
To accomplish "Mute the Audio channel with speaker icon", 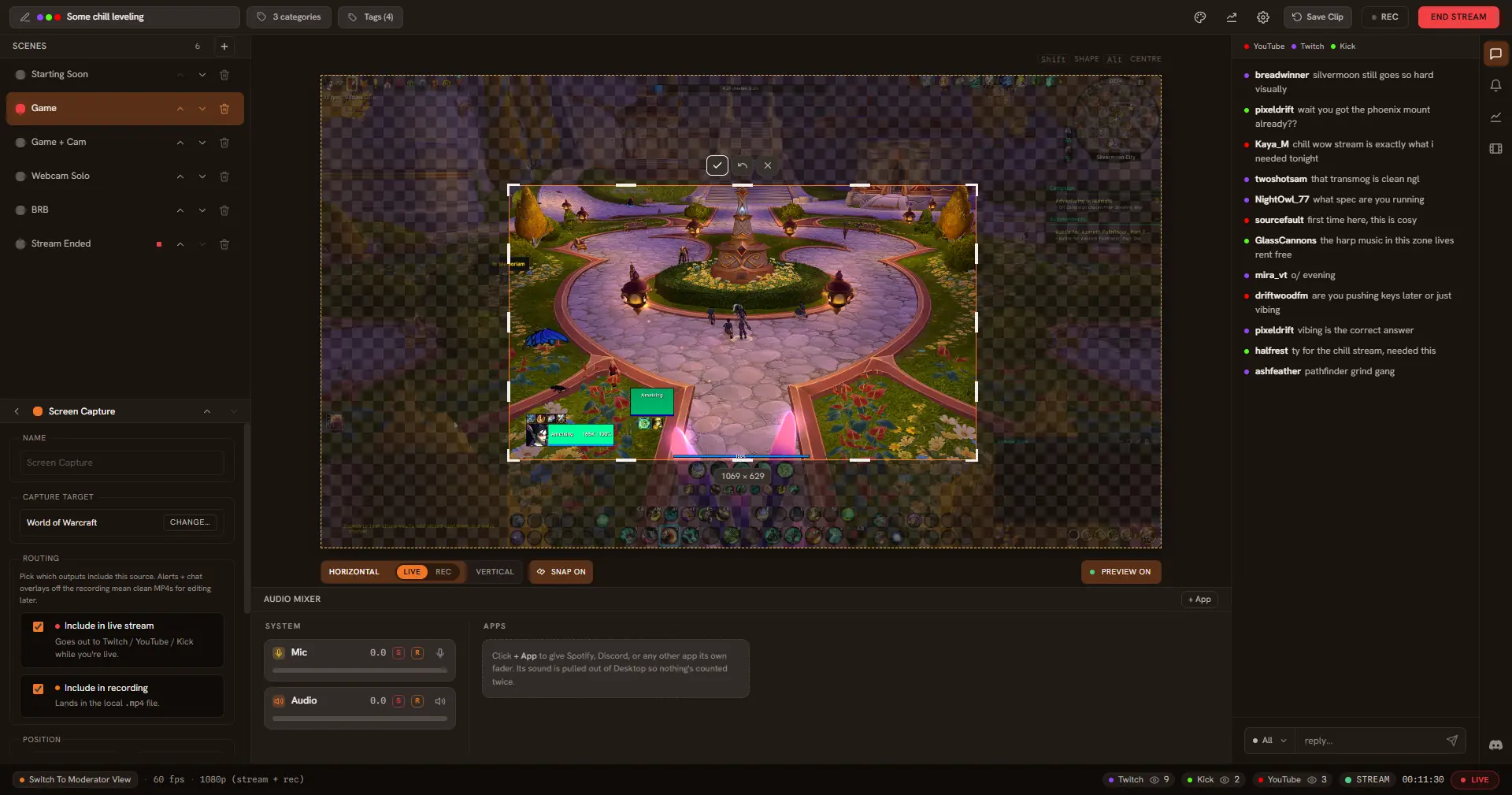I will pyautogui.click(x=440, y=701).
